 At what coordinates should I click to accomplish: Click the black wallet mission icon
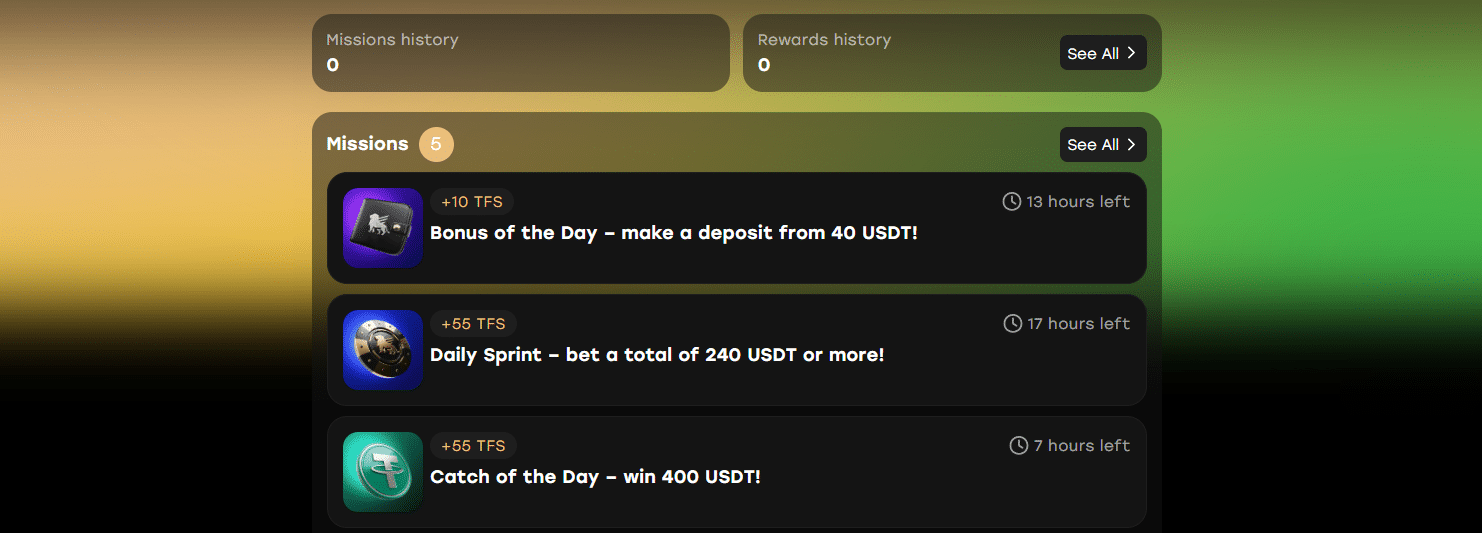tap(383, 228)
